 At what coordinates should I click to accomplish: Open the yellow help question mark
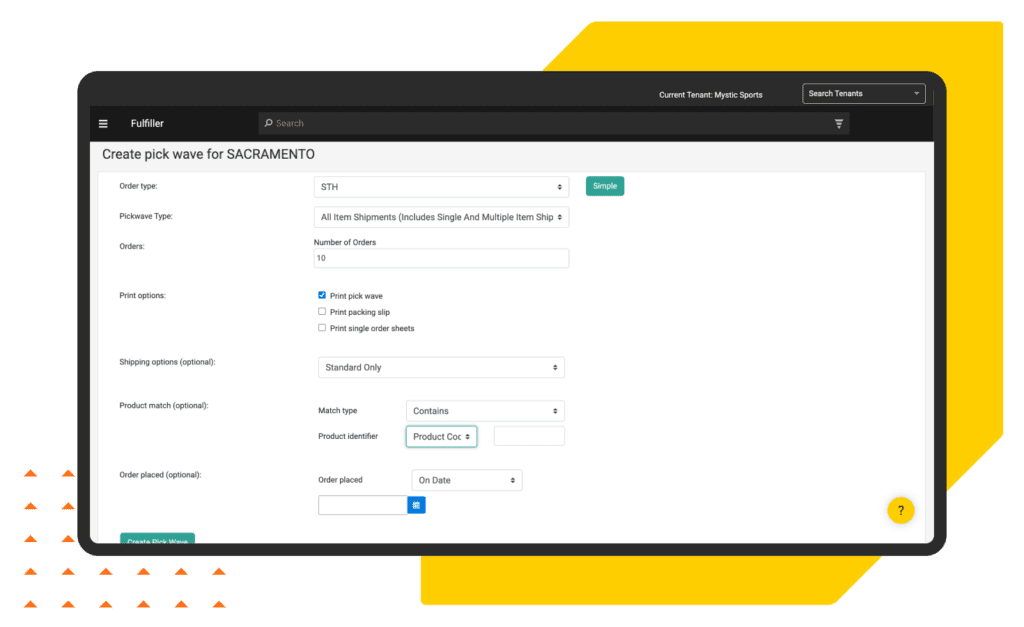pyautogui.click(x=901, y=511)
